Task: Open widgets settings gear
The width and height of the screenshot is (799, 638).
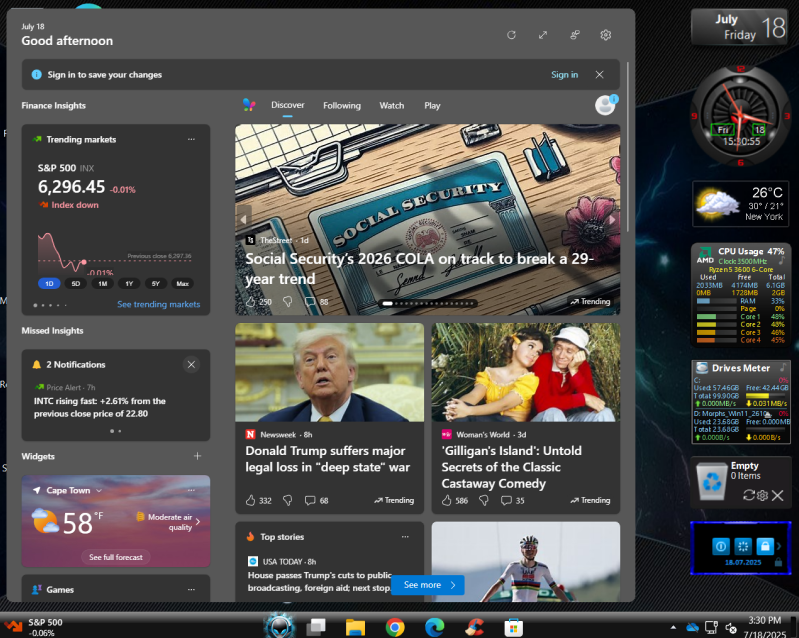Action: pos(605,35)
